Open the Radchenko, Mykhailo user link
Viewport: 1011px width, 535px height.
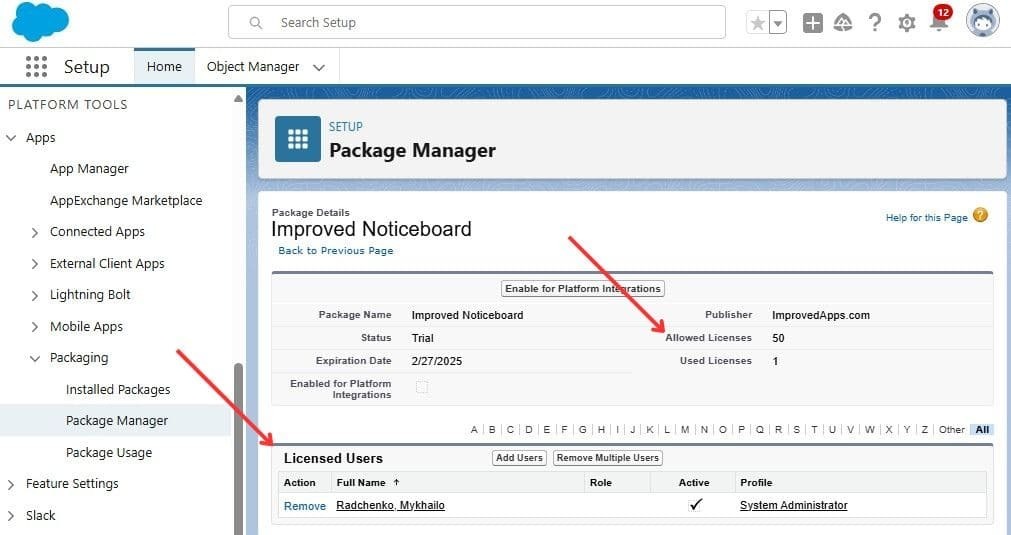coord(390,505)
